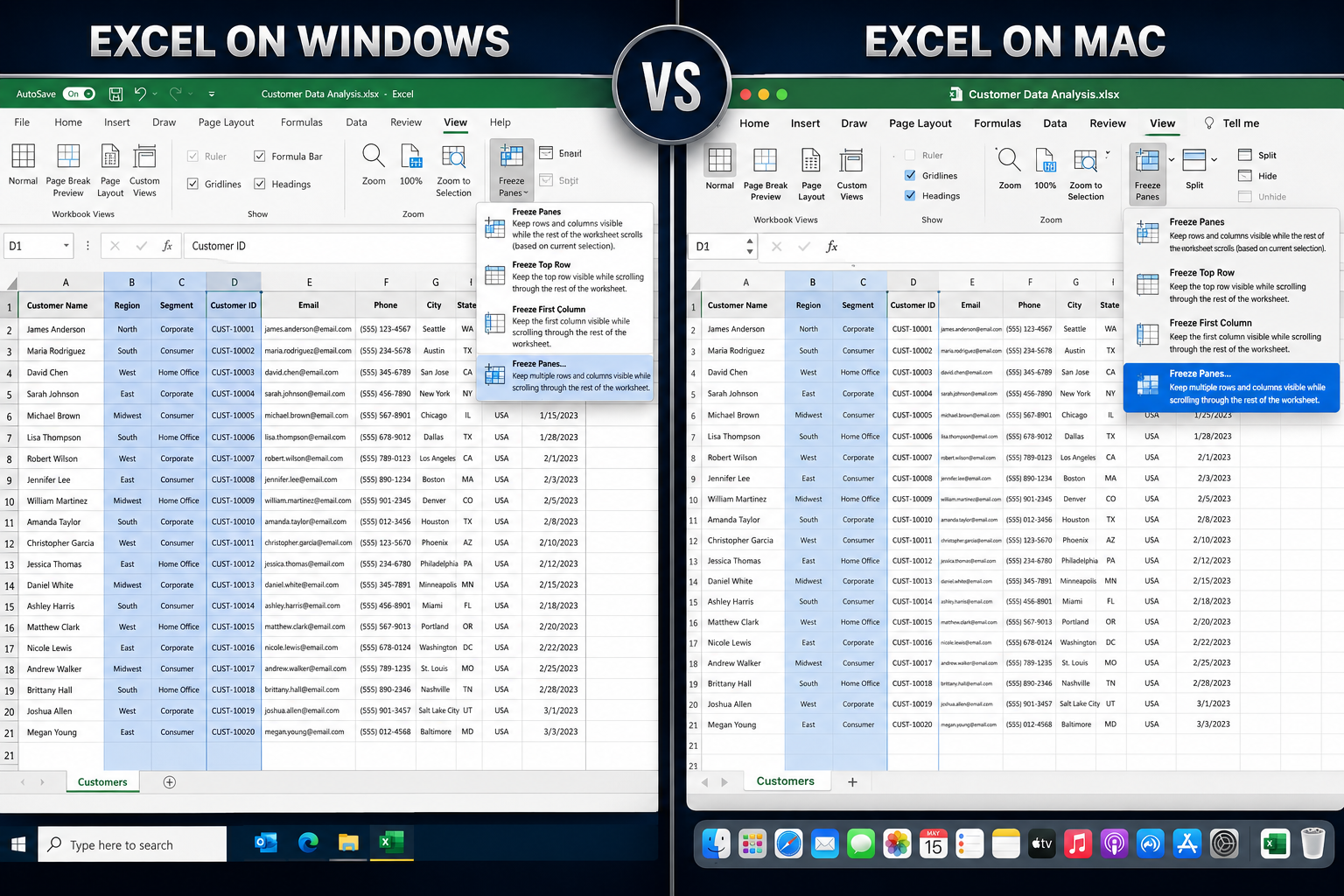This screenshot has height=896, width=1344.
Task: Open File Explorer from the Windows taskbar
Action: click(348, 843)
